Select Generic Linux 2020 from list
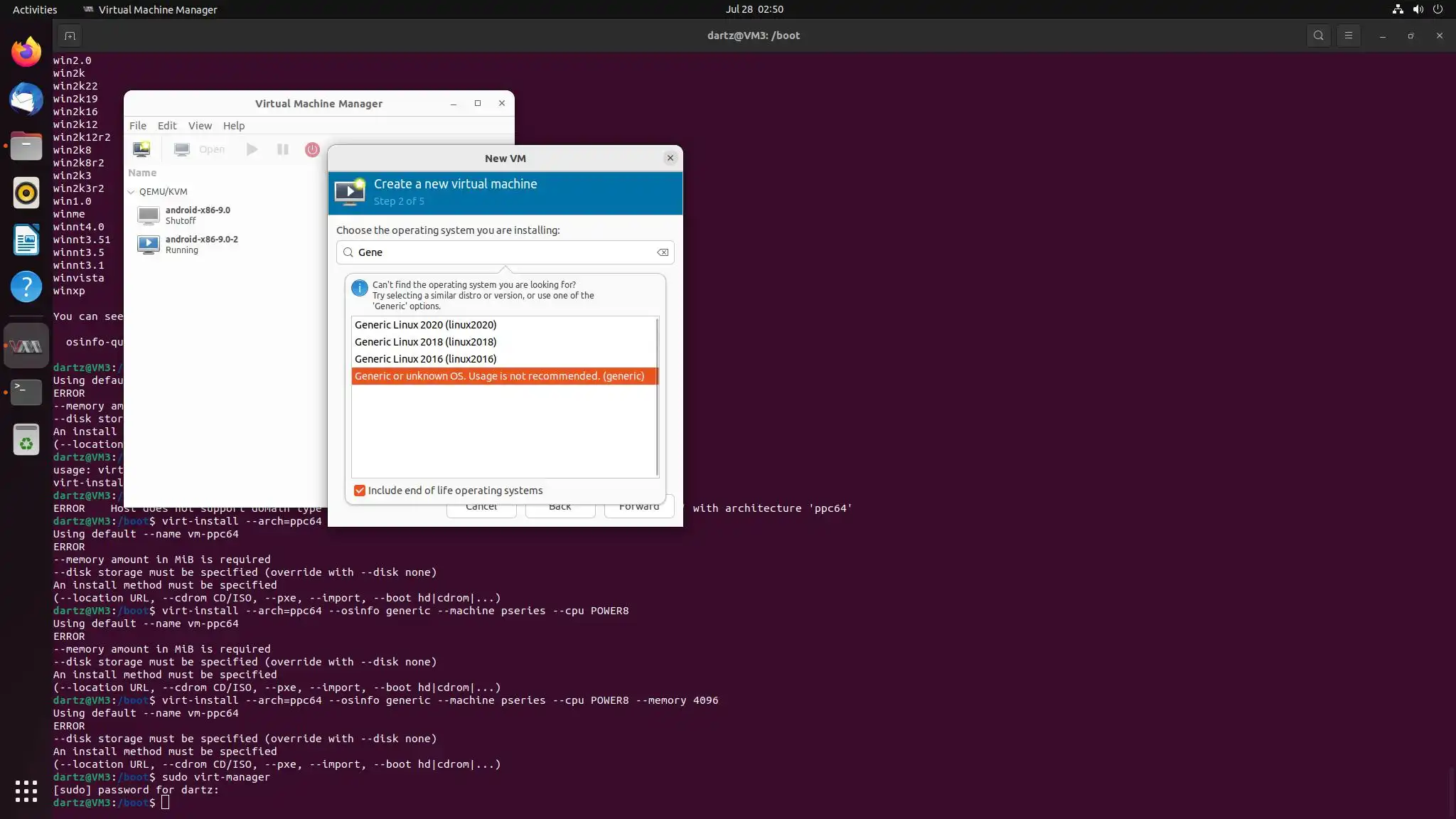Viewport: 1456px width, 819px height. [x=425, y=325]
